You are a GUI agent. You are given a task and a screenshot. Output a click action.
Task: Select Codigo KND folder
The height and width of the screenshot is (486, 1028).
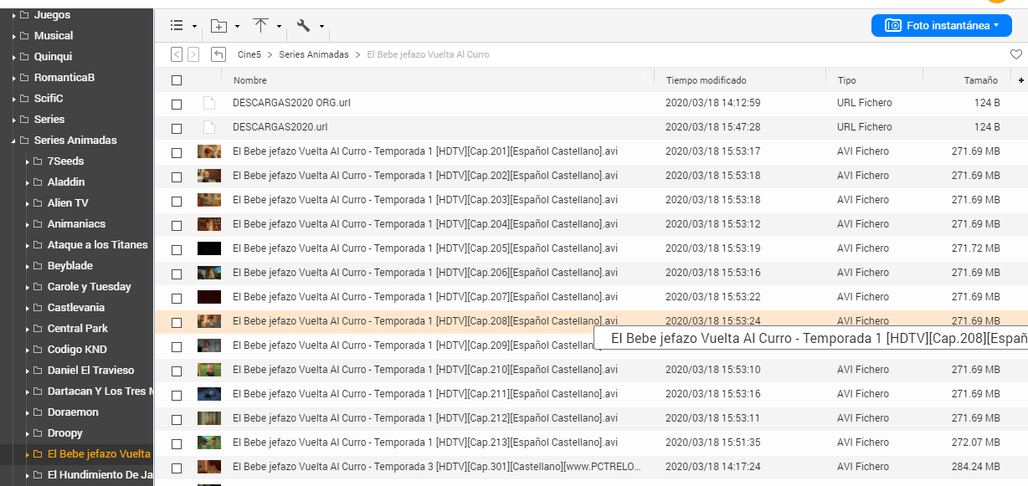77,349
